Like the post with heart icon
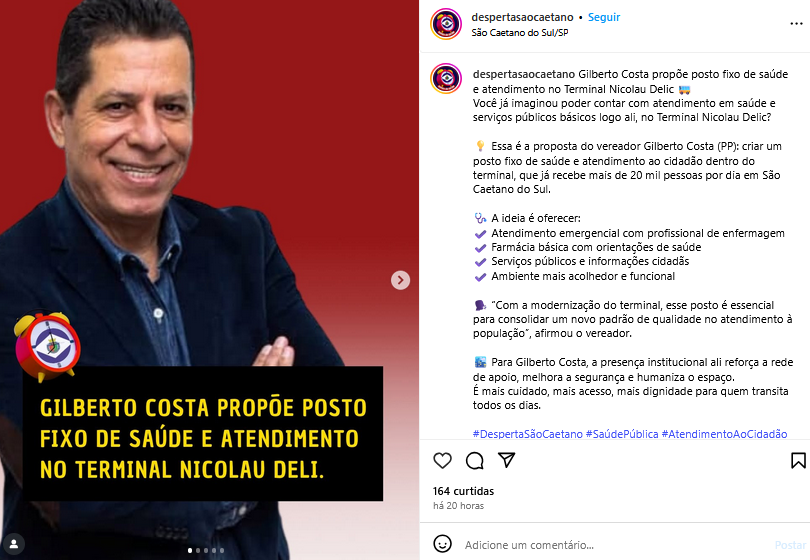Screen dimensions: 810x560 (442, 460)
